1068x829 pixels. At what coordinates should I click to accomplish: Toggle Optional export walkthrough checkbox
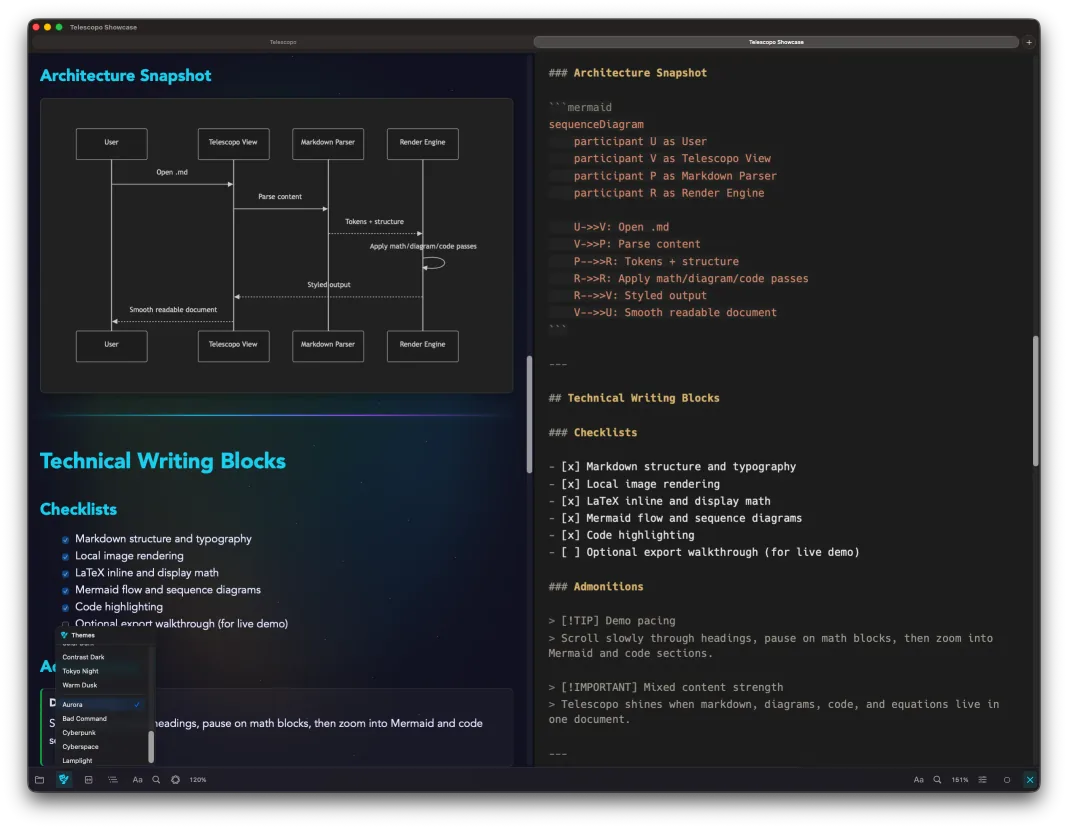(65, 625)
